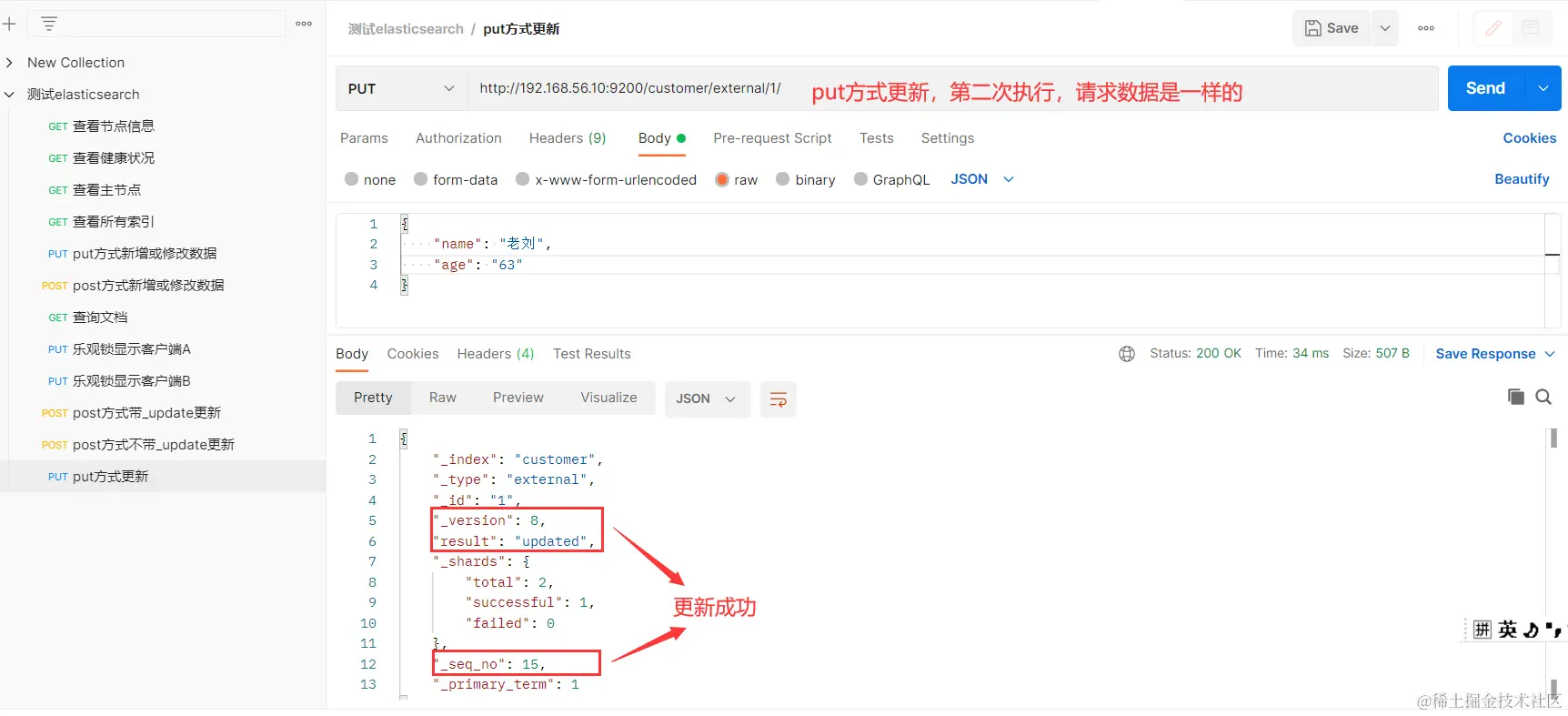
Task: Switch response view to Preview
Action: [x=518, y=398]
